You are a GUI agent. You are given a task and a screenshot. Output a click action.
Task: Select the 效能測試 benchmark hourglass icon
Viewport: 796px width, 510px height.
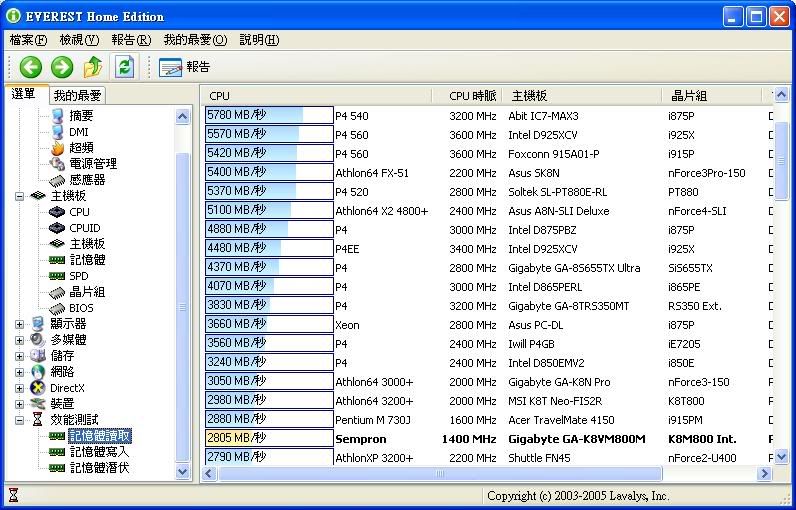pyautogui.click(x=38, y=420)
